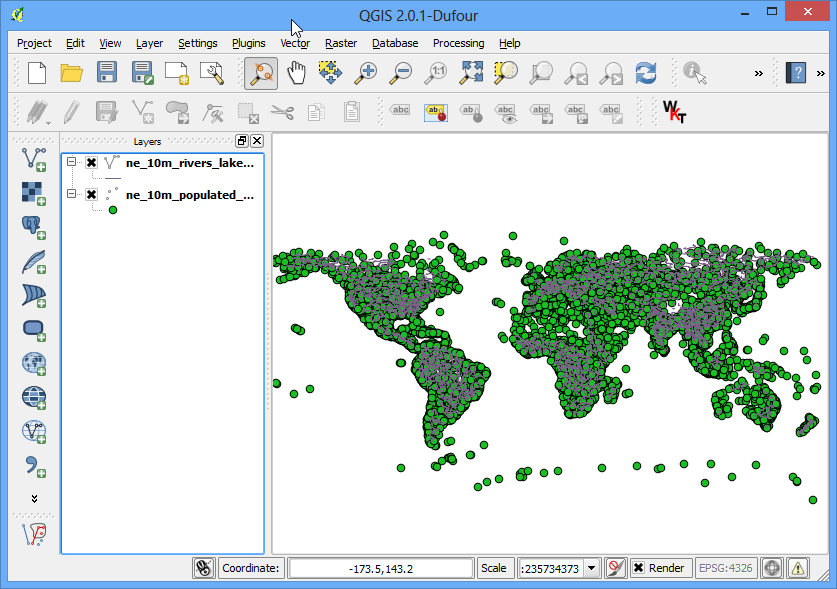Click the Coordinate input field
This screenshot has width=837, height=589.
click(381, 568)
